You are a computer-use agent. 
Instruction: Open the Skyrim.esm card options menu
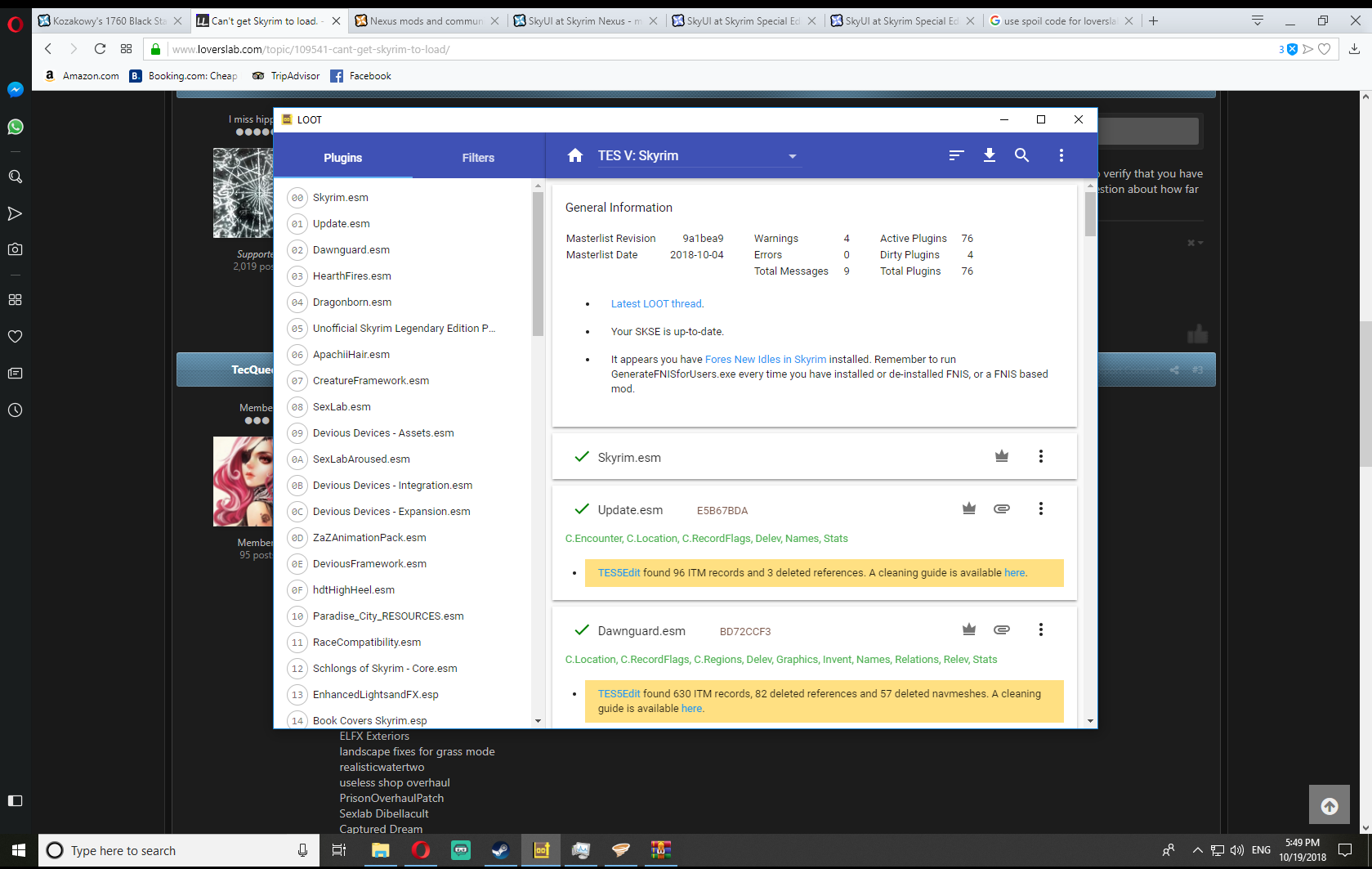click(x=1041, y=456)
